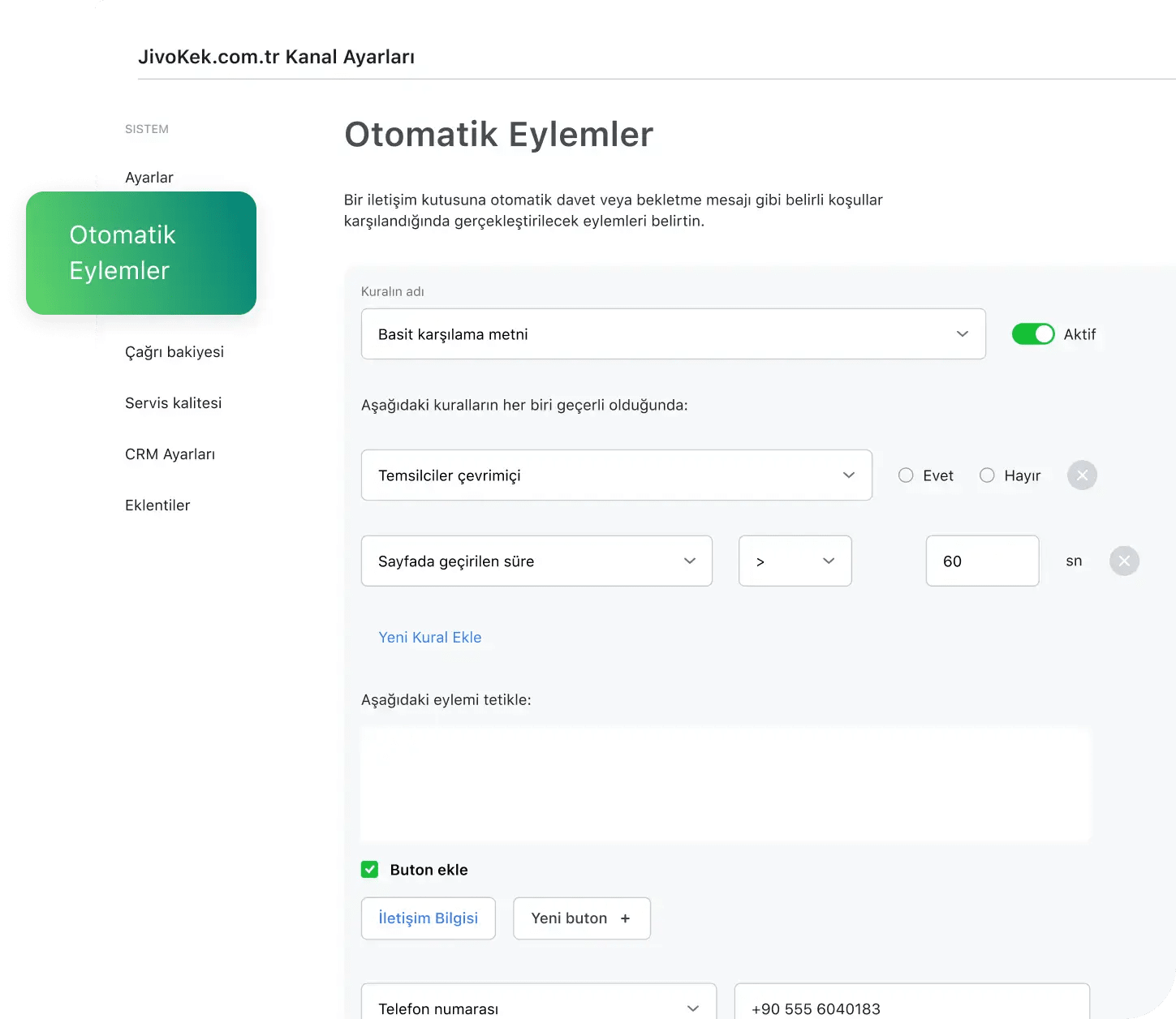Click the İletişim Bilgisi button
Viewport: 1176px width, 1019px height.
coord(429,918)
